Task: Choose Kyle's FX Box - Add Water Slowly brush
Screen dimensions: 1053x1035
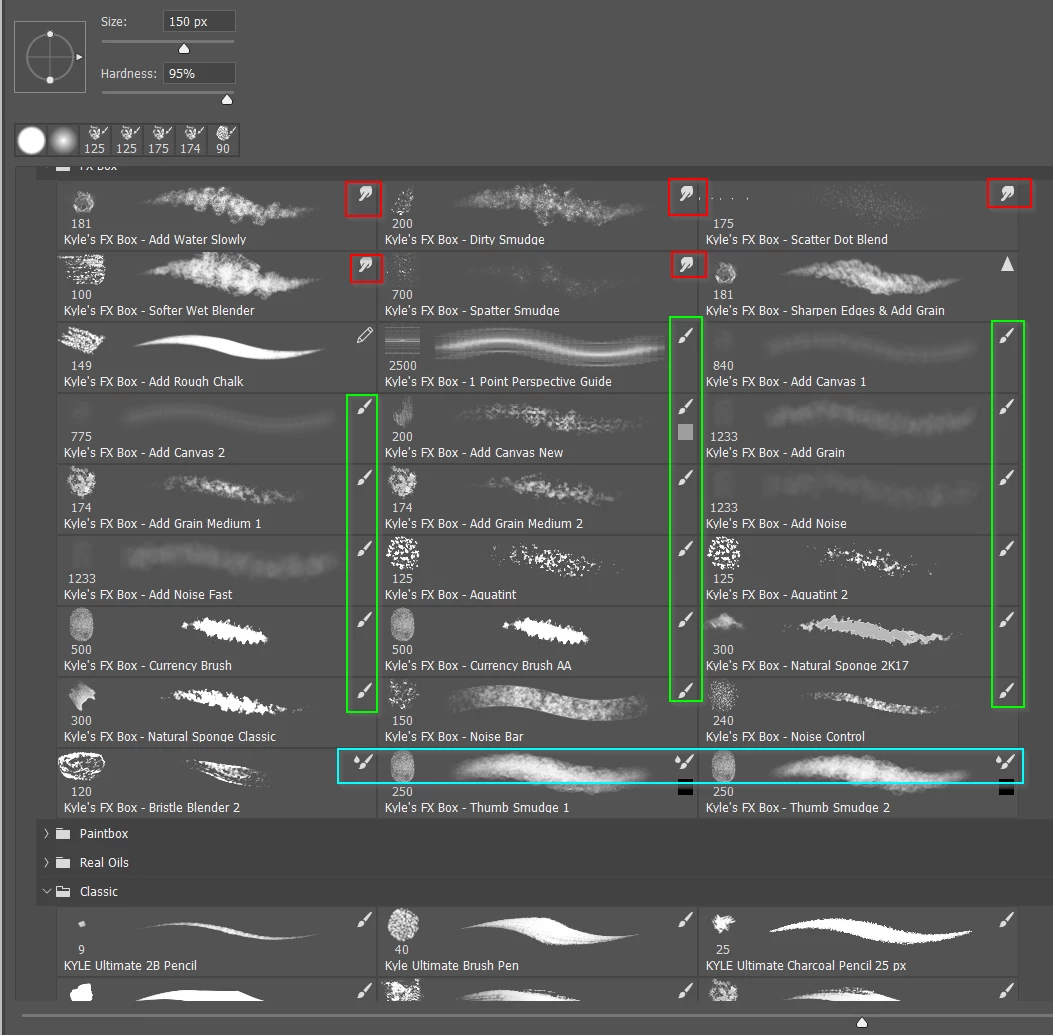Action: point(217,216)
